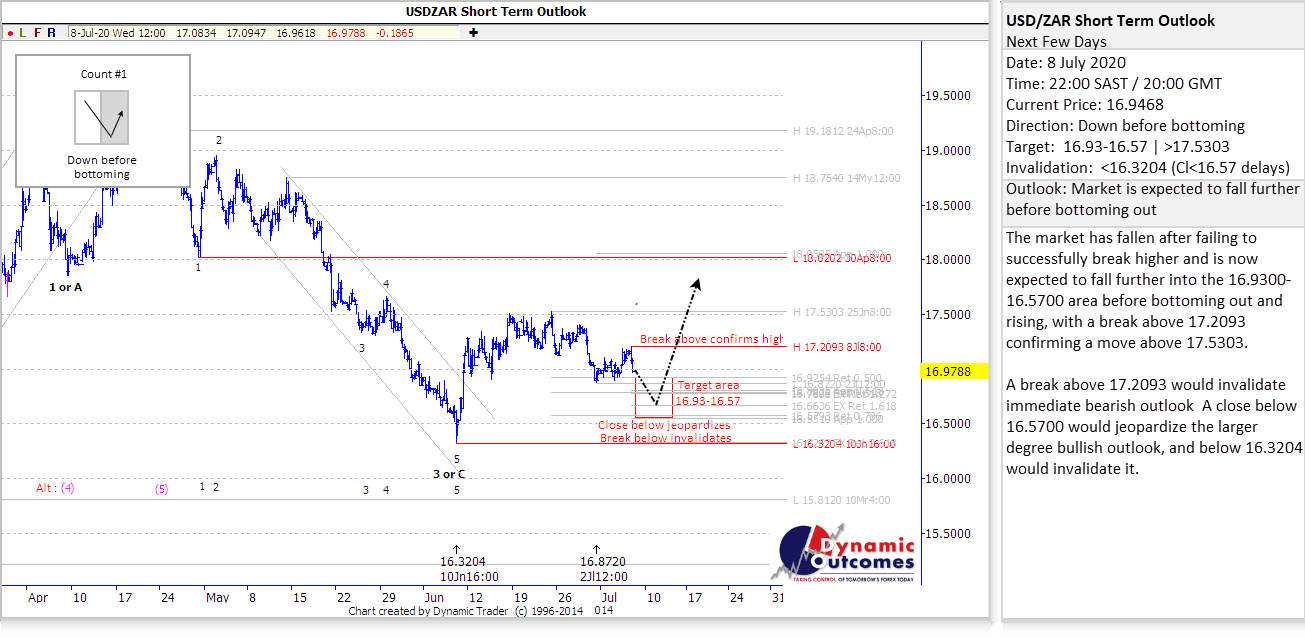Click the date 8-Jul-20 Wed 12:00 field
The height and width of the screenshot is (637, 1305).
tap(116, 32)
